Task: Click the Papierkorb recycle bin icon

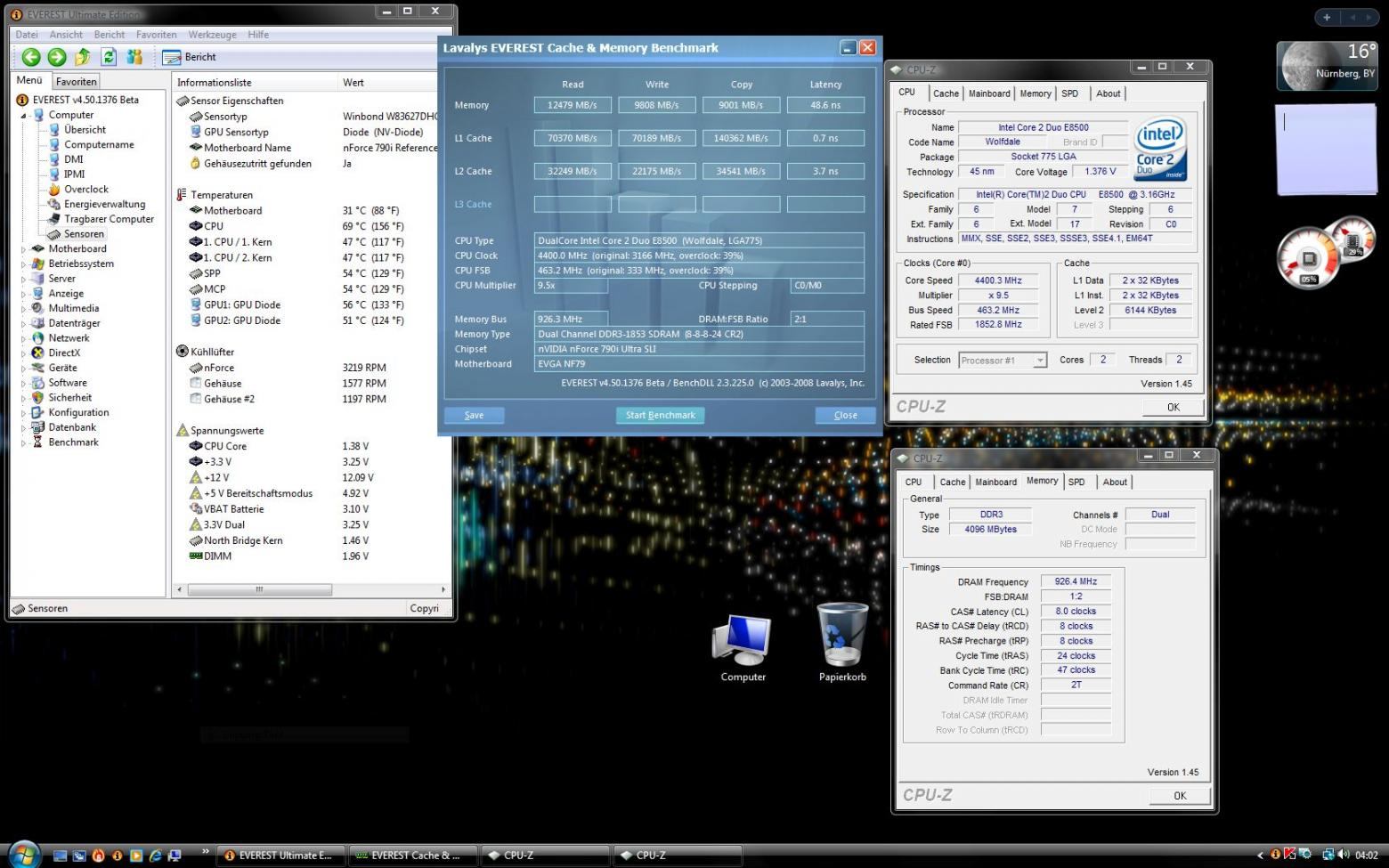Action: click(842, 642)
